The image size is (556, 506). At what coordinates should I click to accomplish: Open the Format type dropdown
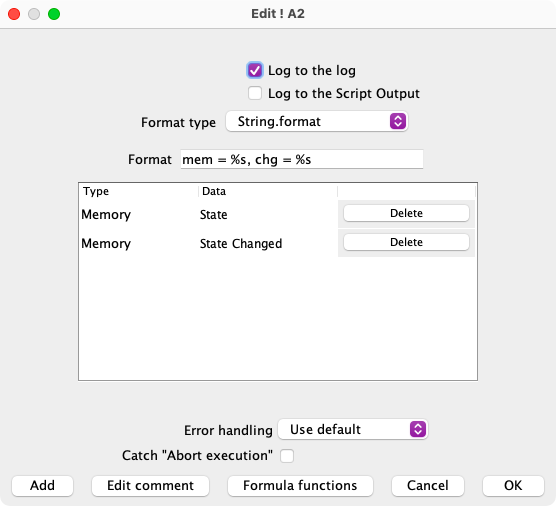pos(317,122)
